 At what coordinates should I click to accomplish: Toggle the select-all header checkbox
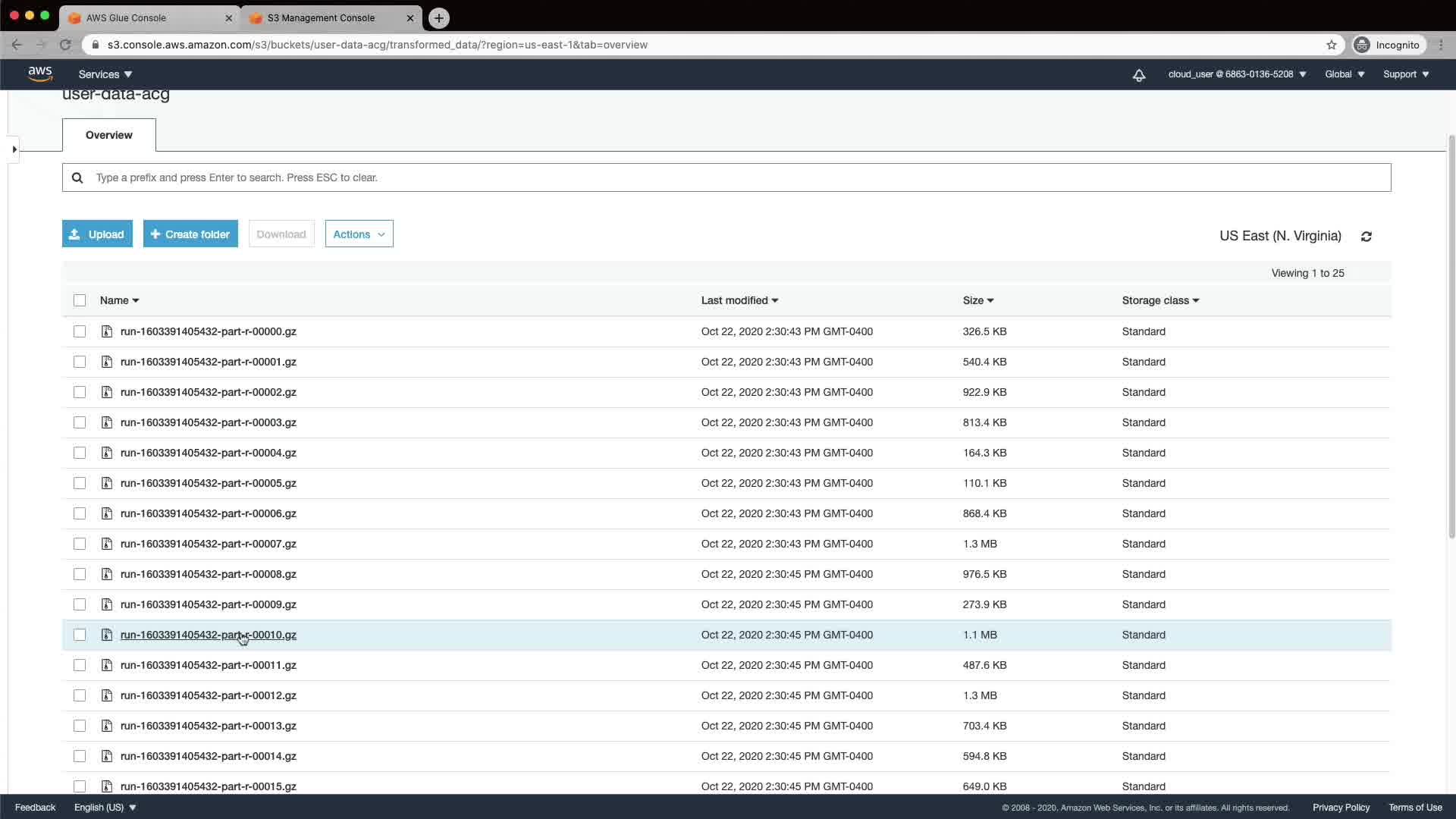point(80,300)
